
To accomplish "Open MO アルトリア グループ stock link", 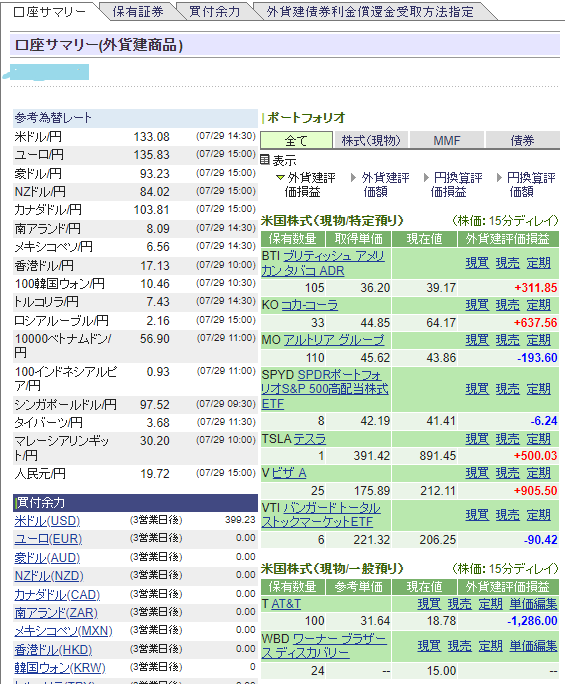I will (334, 340).
